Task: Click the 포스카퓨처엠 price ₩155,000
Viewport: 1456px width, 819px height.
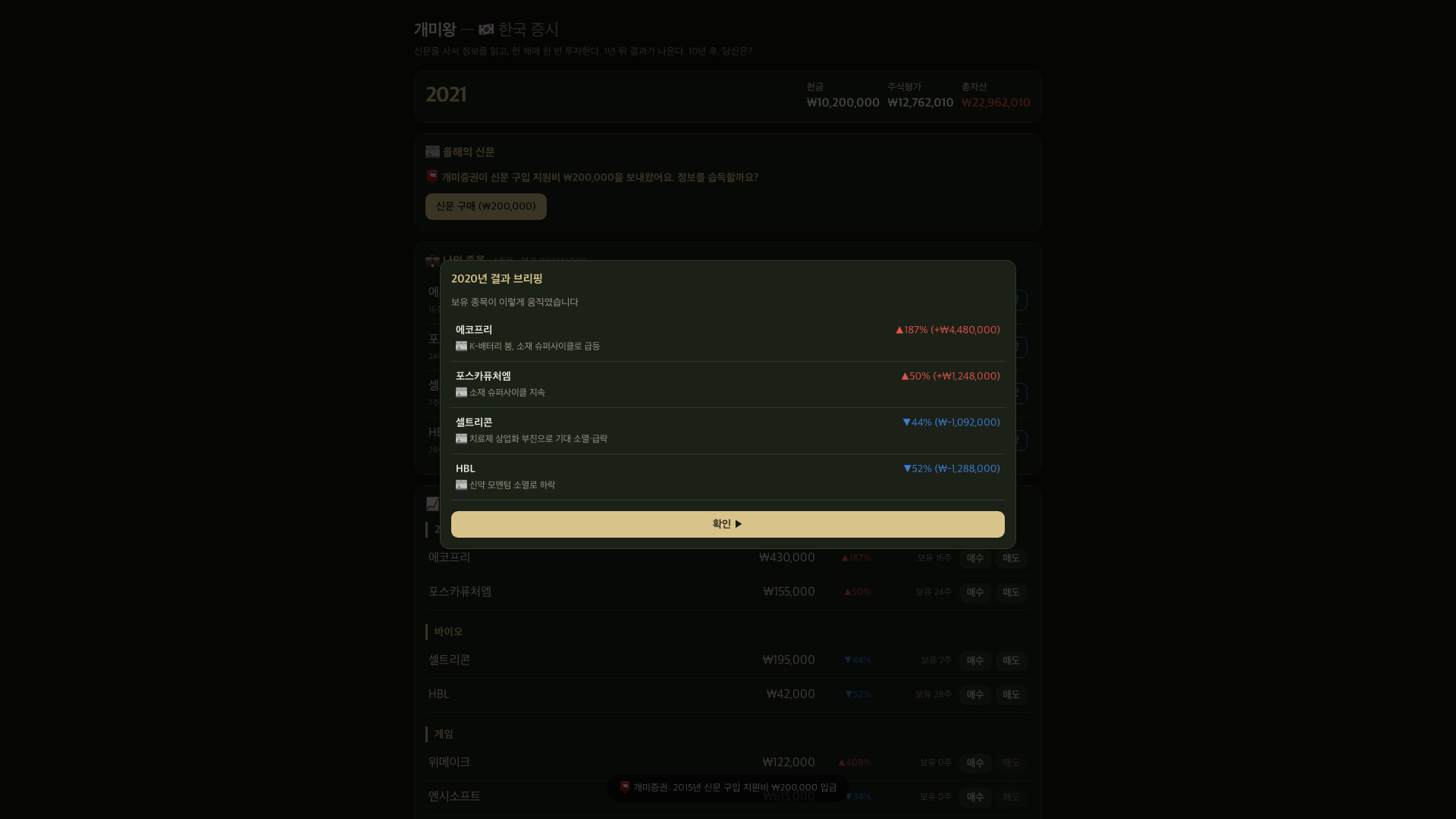Action: click(x=789, y=591)
